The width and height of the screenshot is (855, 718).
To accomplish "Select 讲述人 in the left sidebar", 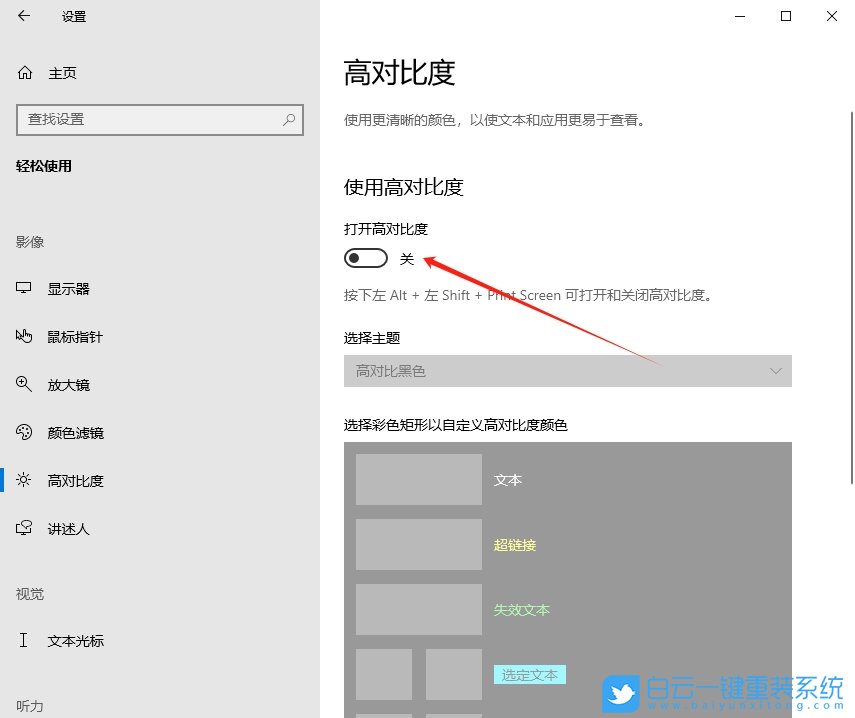I will click(x=70, y=528).
